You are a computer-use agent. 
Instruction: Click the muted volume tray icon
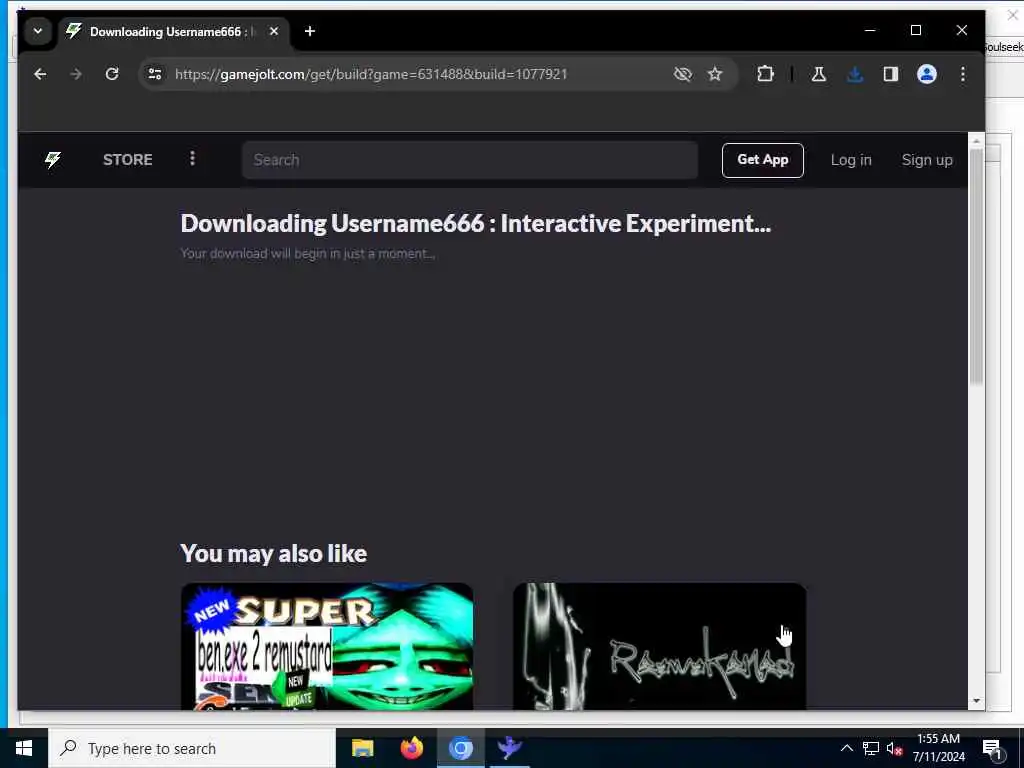point(894,748)
